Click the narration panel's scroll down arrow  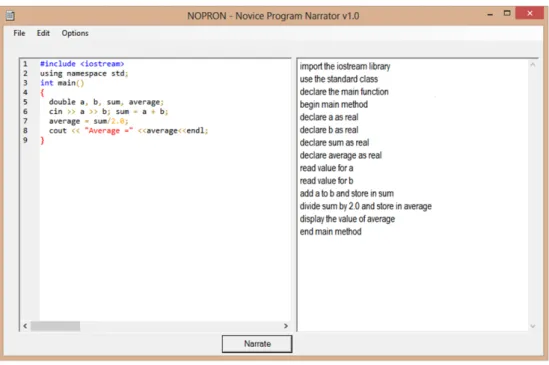(533, 326)
